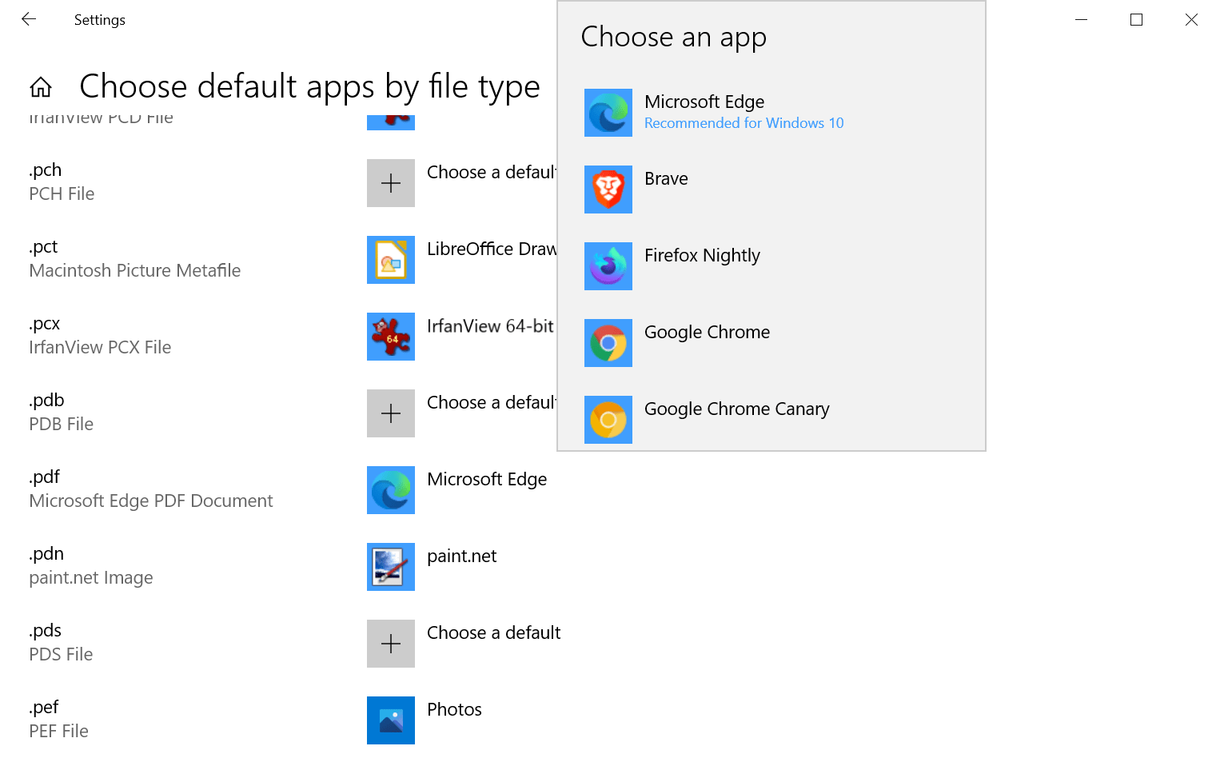This screenshot has width=1220, height=758.
Task: Click 'Recommended for Windows 10' text
Action: 744,123
